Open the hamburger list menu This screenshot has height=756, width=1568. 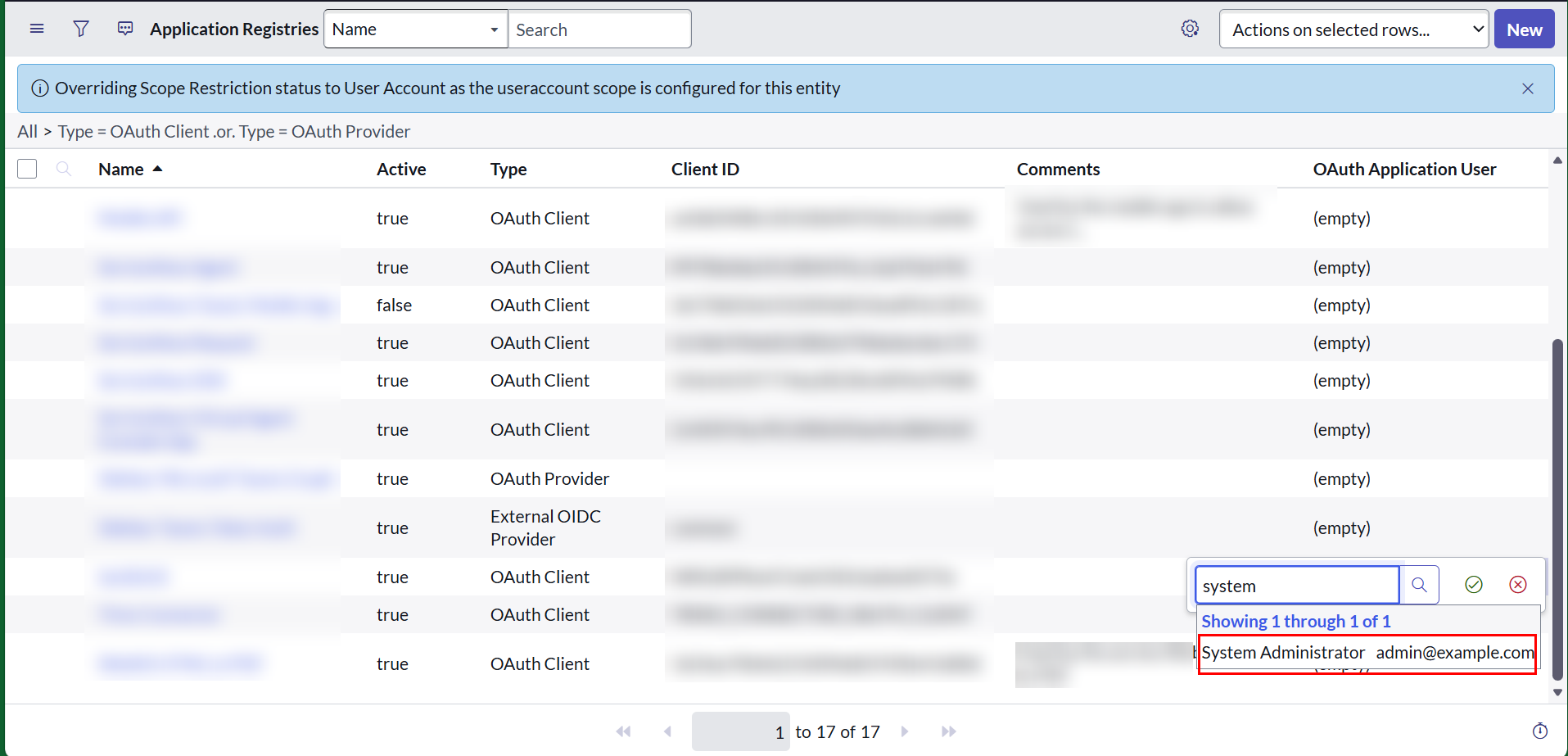[x=37, y=29]
